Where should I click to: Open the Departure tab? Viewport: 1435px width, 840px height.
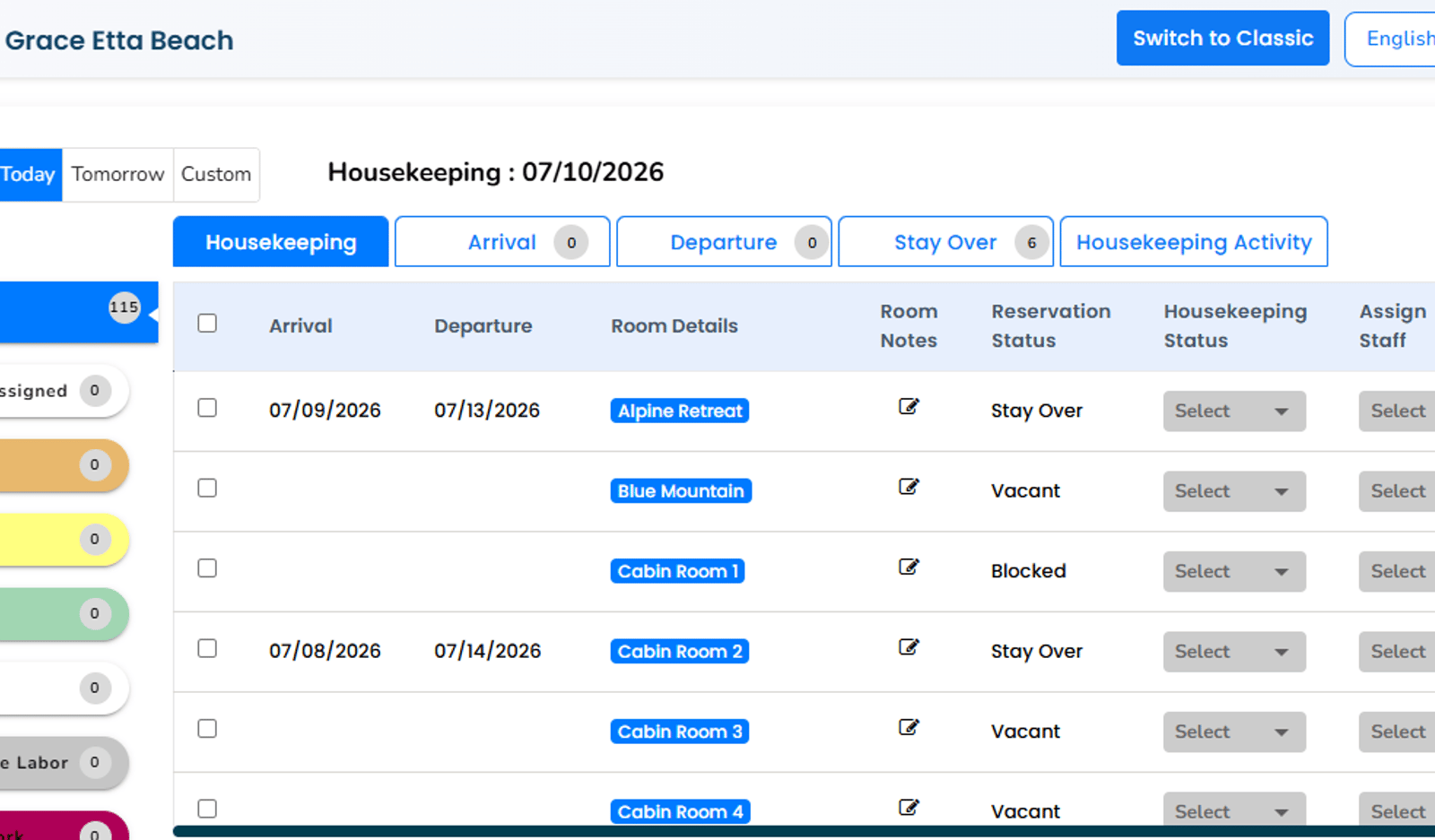[724, 242]
